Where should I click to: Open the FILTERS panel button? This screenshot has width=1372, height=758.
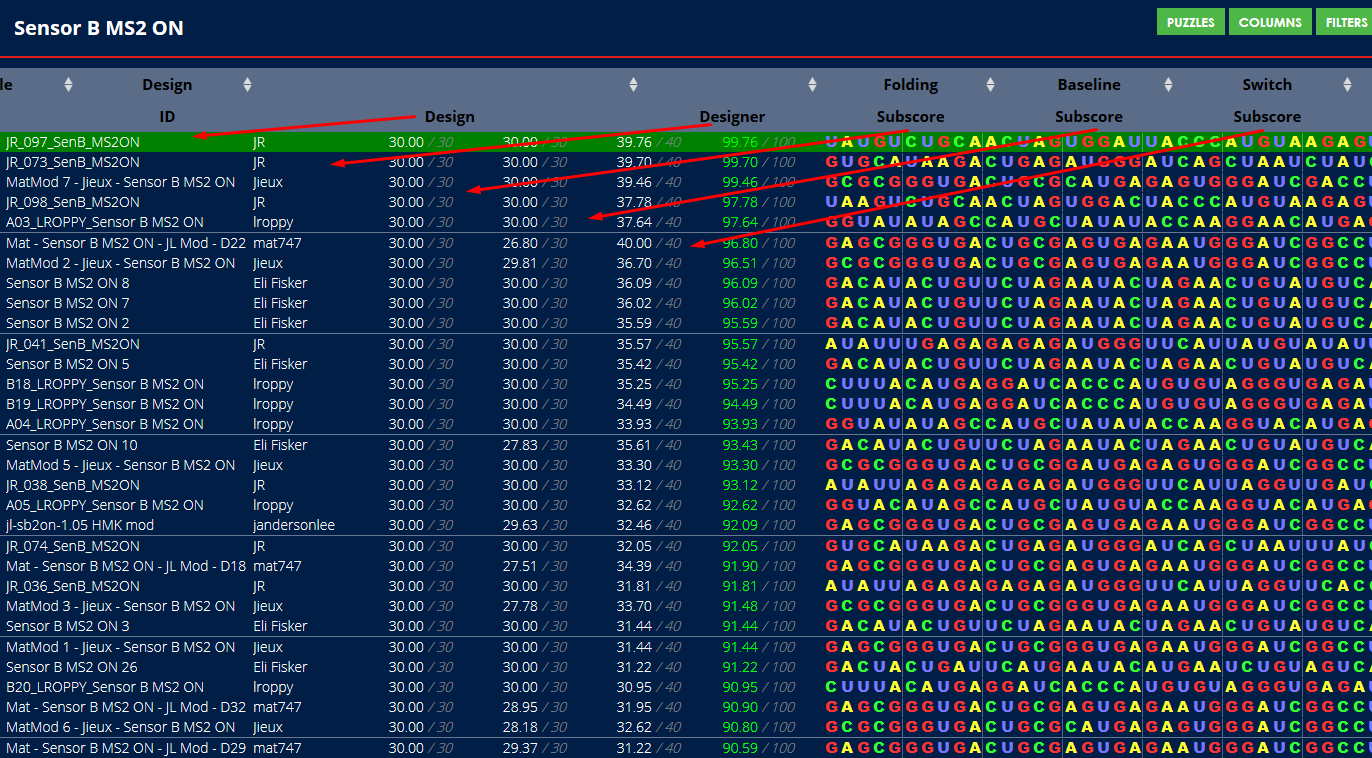pyautogui.click(x=1345, y=22)
